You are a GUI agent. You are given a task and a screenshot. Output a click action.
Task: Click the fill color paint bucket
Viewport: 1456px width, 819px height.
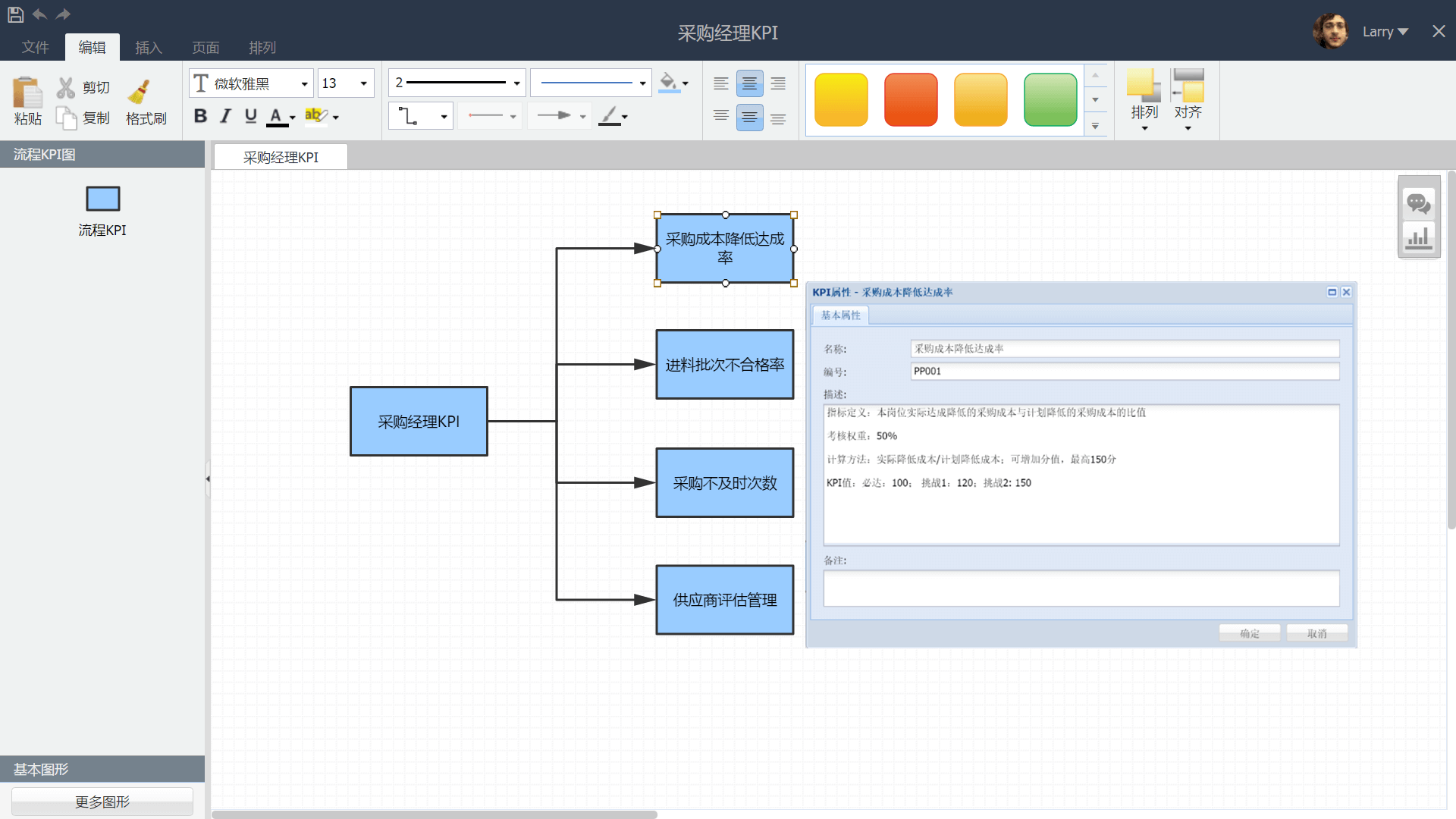[x=668, y=82]
